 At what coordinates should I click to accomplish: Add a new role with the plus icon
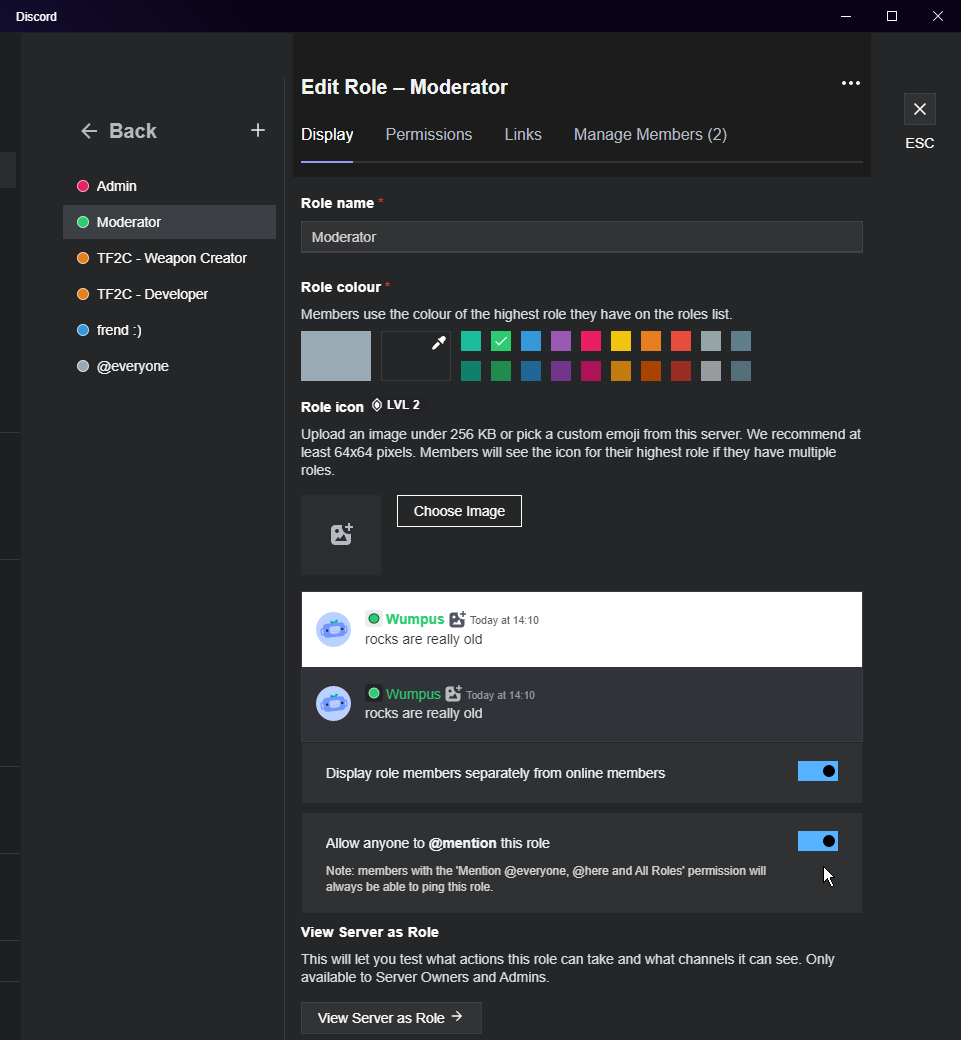coord(258,130)
